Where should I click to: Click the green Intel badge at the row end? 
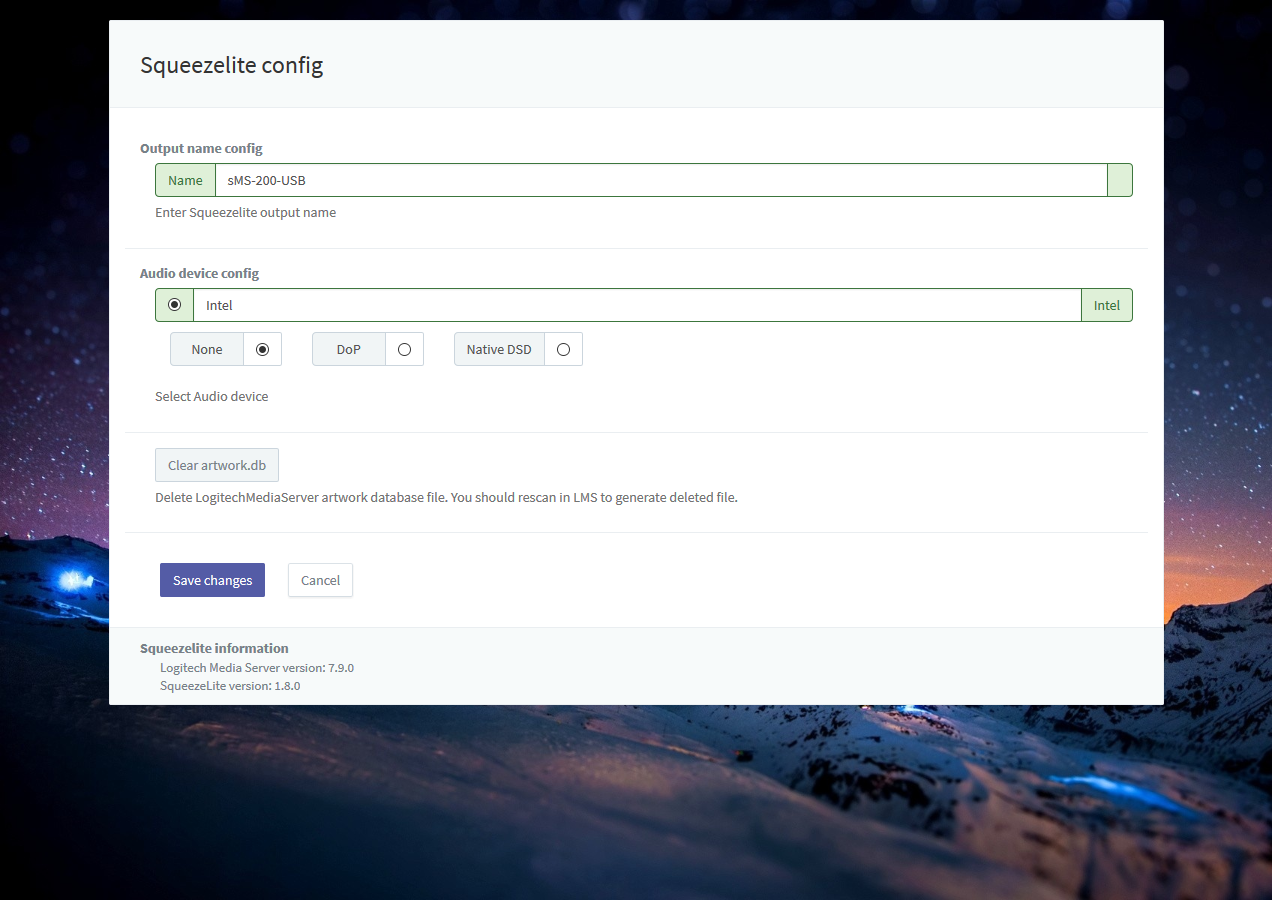click(1106, 305)
